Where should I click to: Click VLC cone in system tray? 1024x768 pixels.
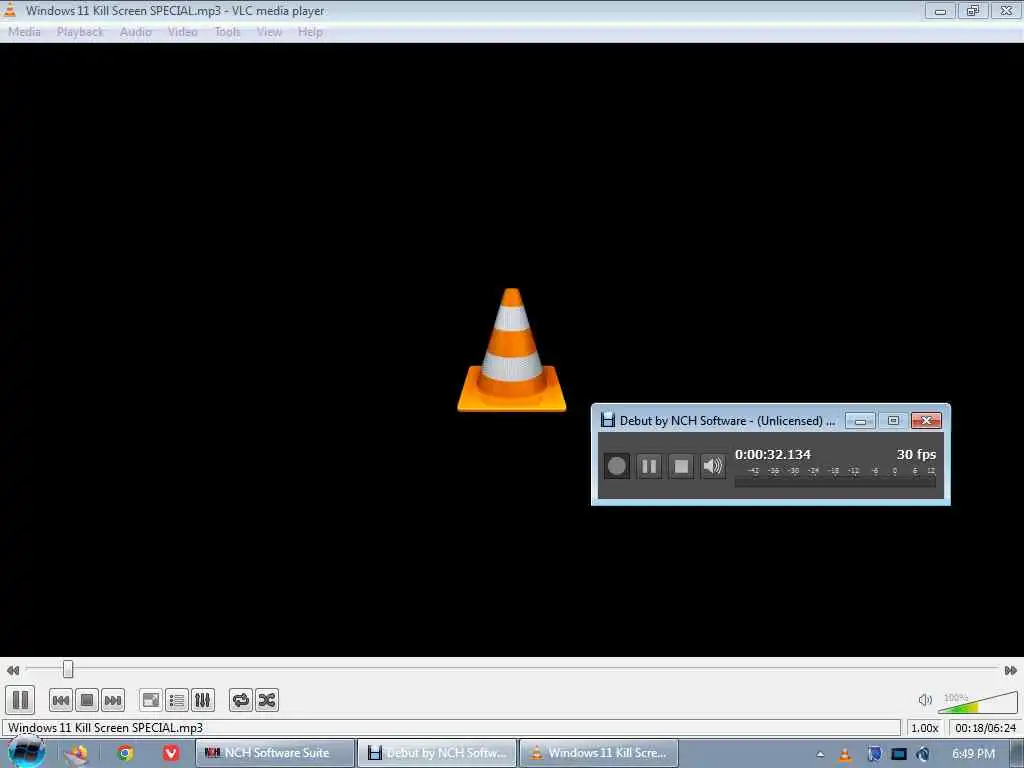[845, 754]
